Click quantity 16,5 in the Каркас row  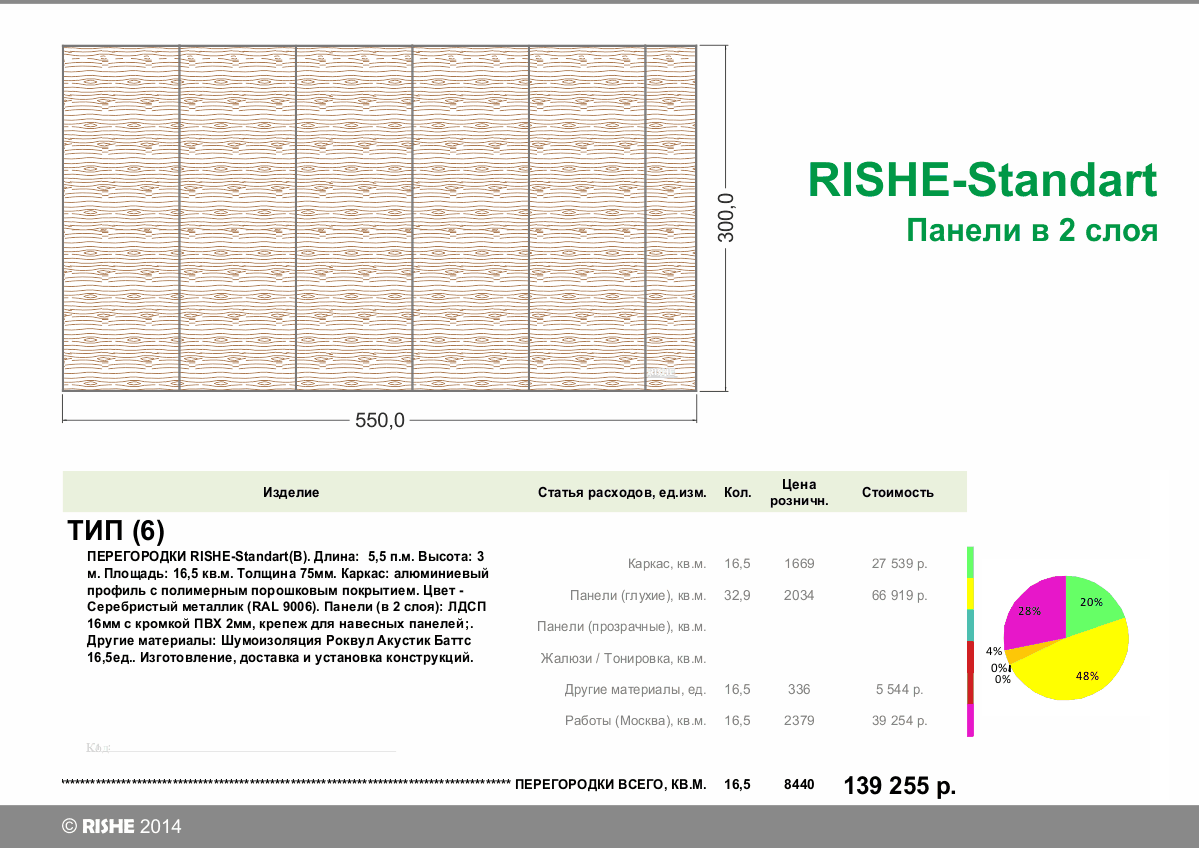pyautogui.click(x=737, y=564)
